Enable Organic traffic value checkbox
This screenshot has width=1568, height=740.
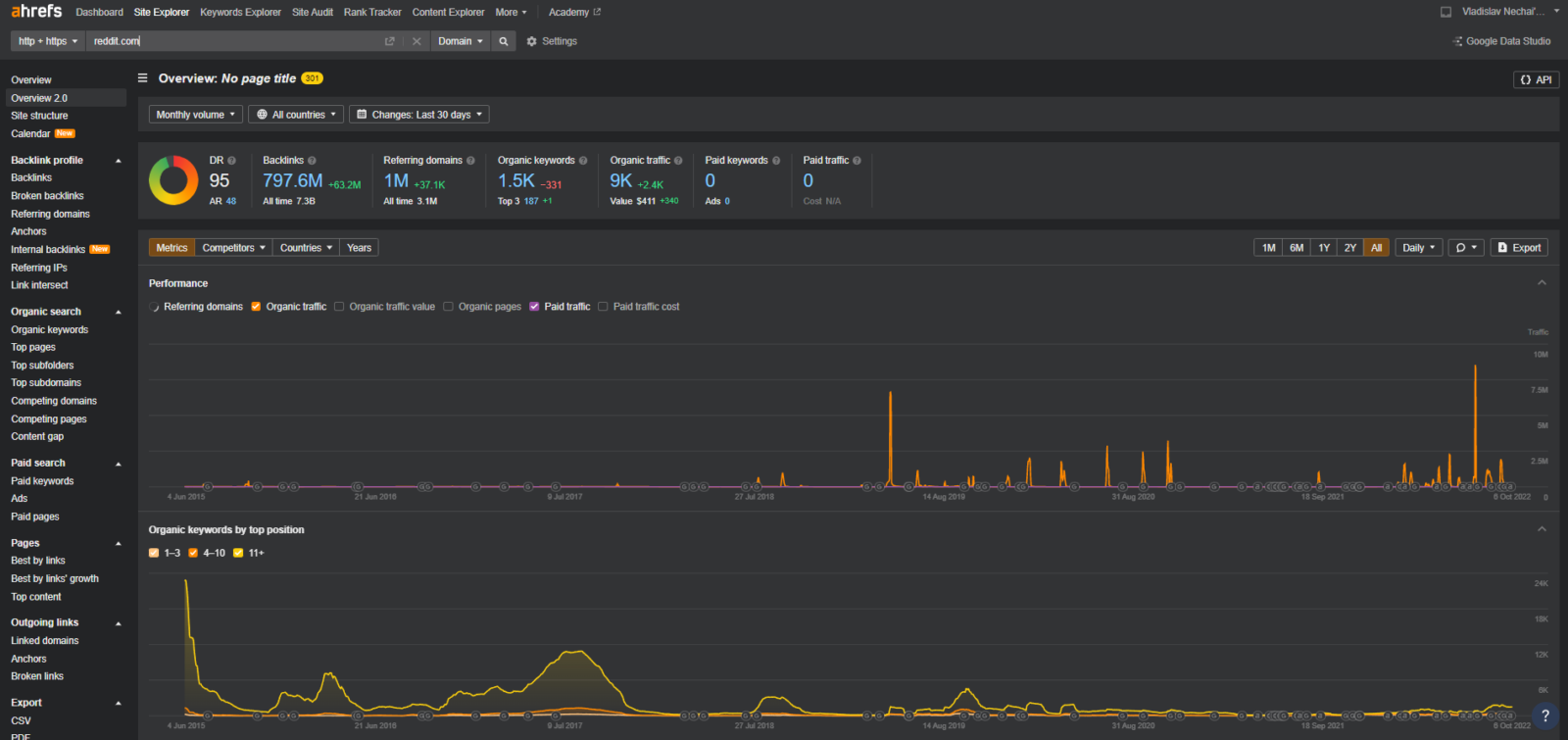(x=339, y=307)
